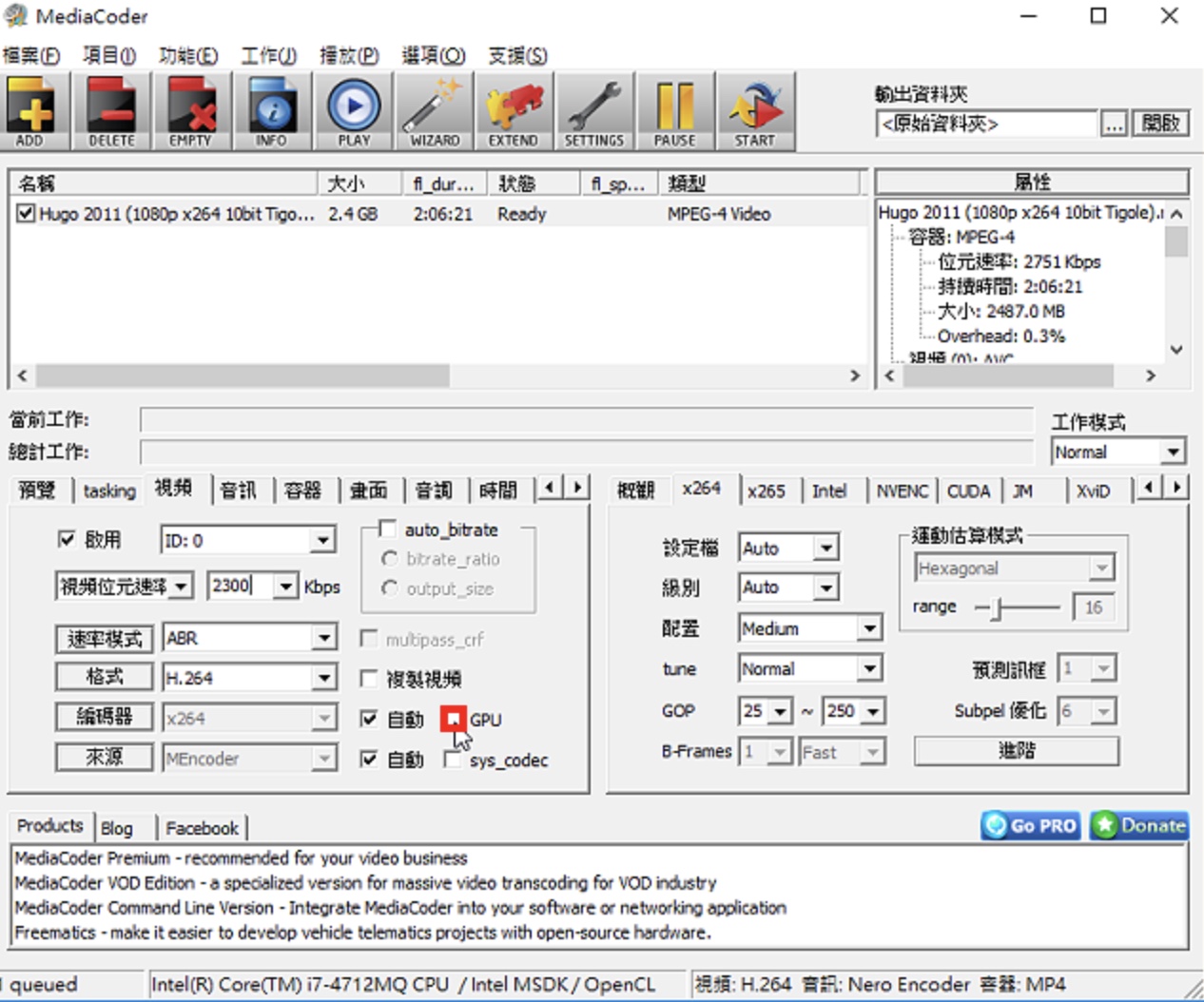
Task: Click the output folder path field
Action: 985,124
